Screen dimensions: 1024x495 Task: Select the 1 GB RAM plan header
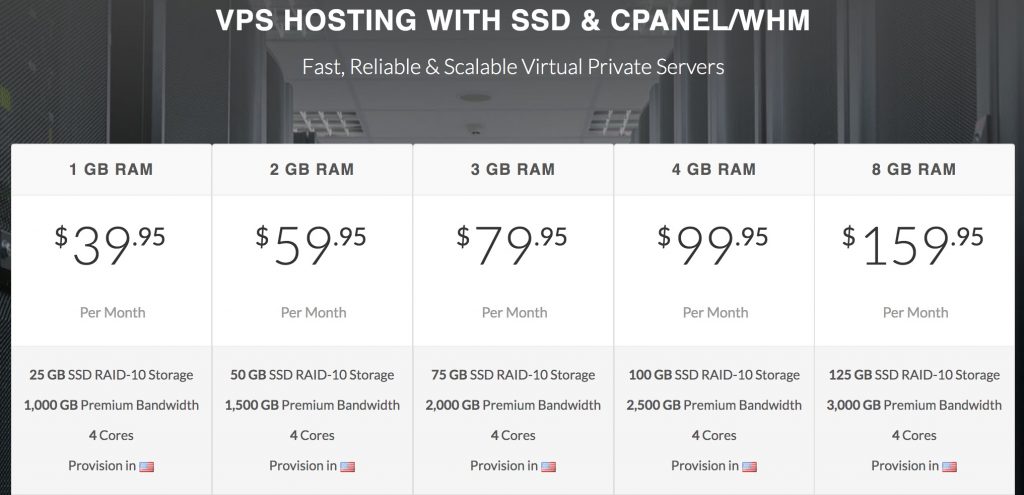coord(111,169)
